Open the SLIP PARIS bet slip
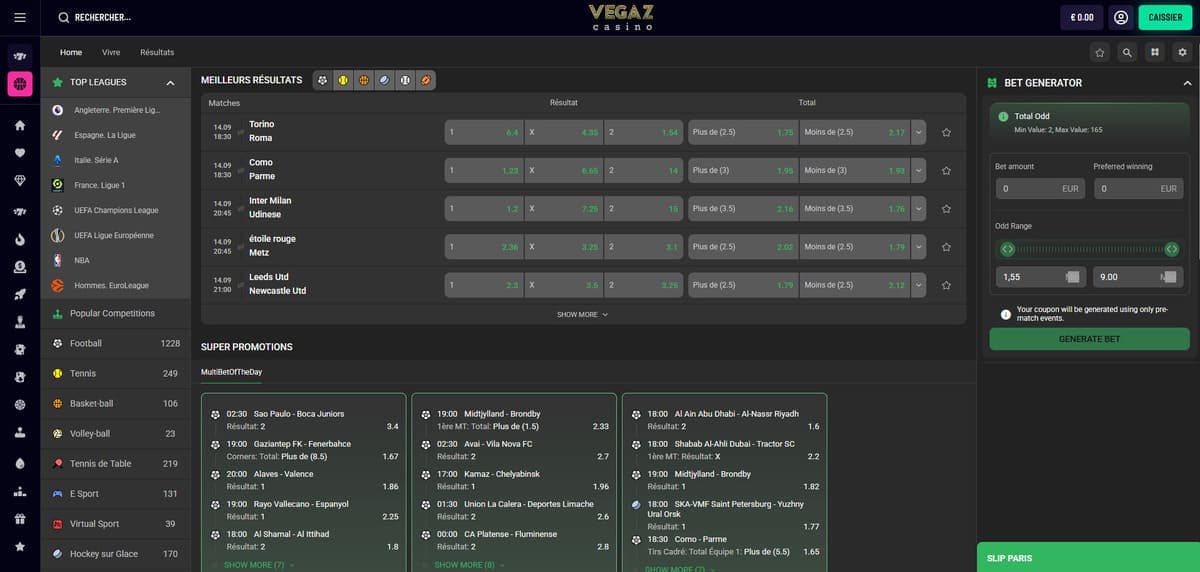This screenshot has width=1200, height=572. pos(1088,557)
